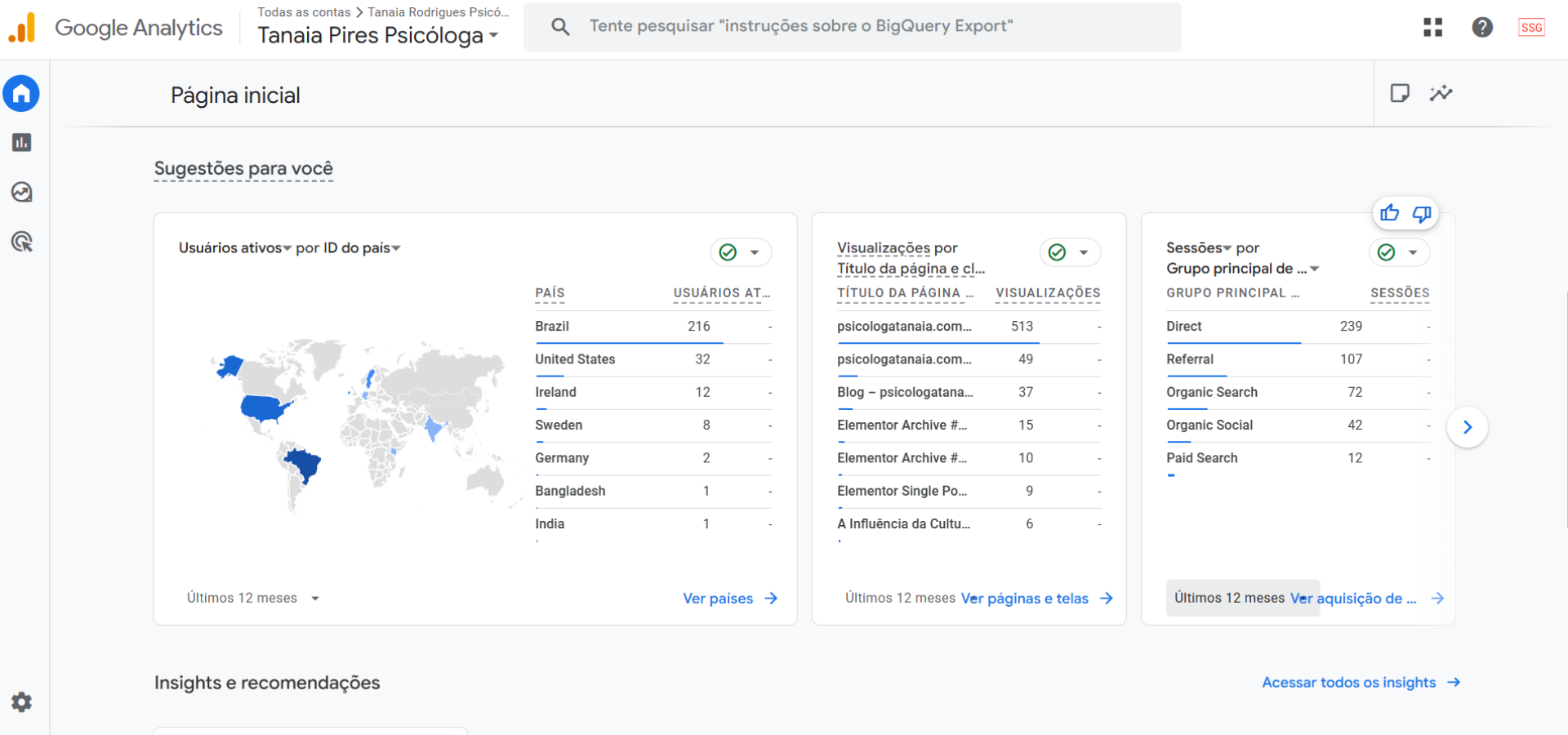Open the SSG account avatar

point(1531,27)
